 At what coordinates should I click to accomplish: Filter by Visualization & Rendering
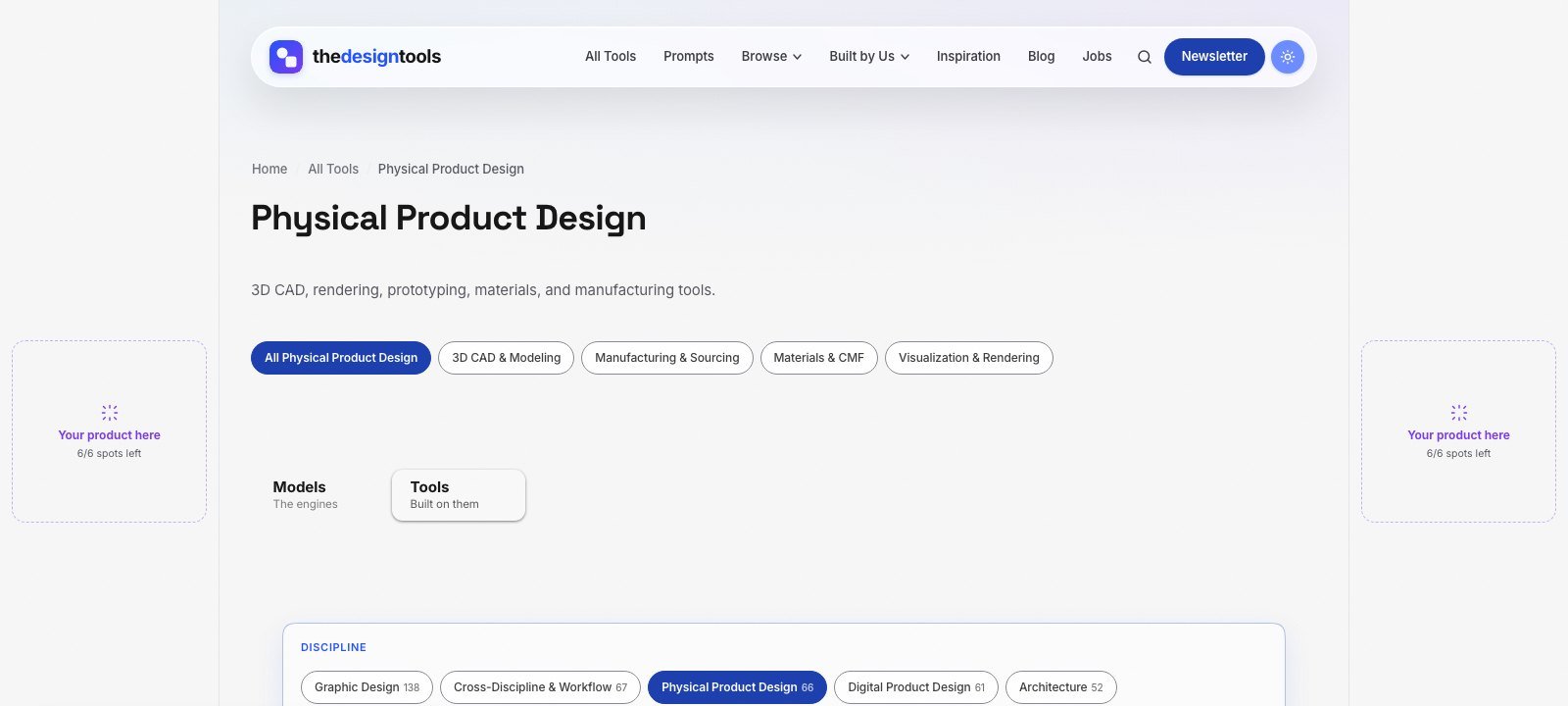tap(969, 358)
